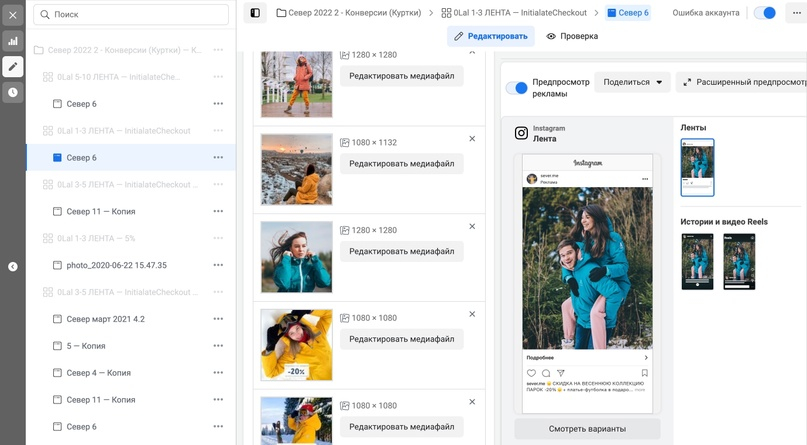This screenshot has width=807, height=445.
Task: Open the bar chart insights icon
Action: 12,41
